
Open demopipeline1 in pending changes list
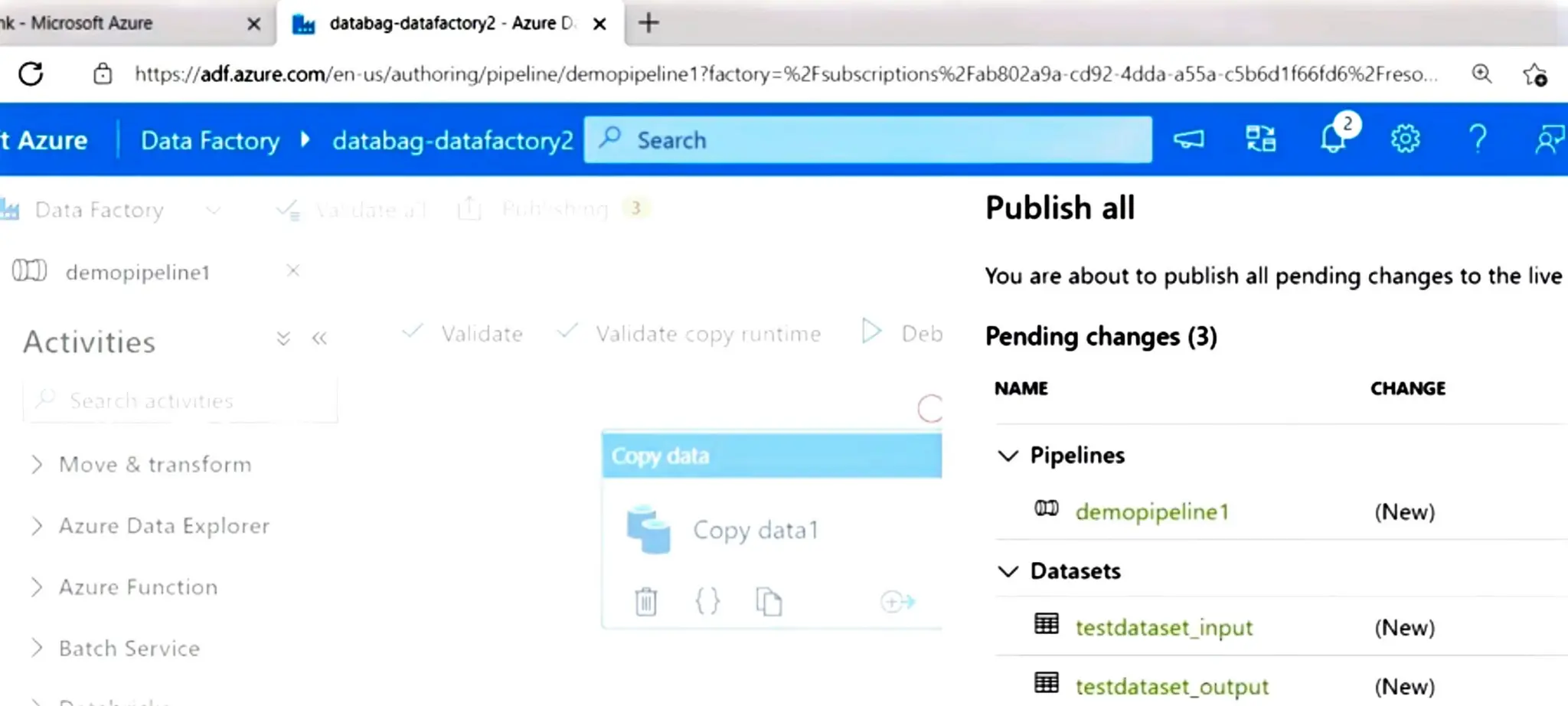coord(1151,512)
